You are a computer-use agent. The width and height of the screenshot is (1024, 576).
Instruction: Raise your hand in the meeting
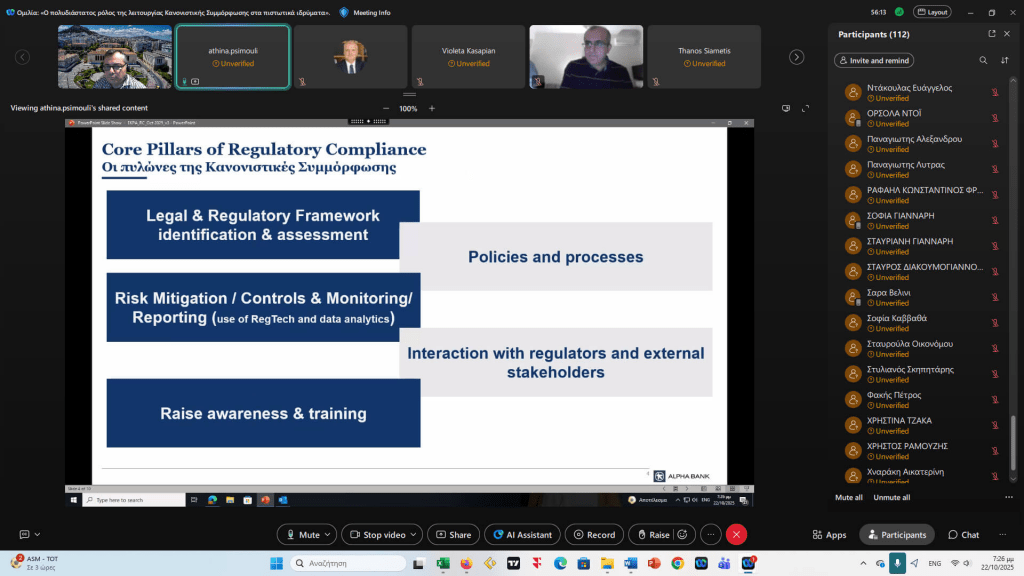pos(652,535)
